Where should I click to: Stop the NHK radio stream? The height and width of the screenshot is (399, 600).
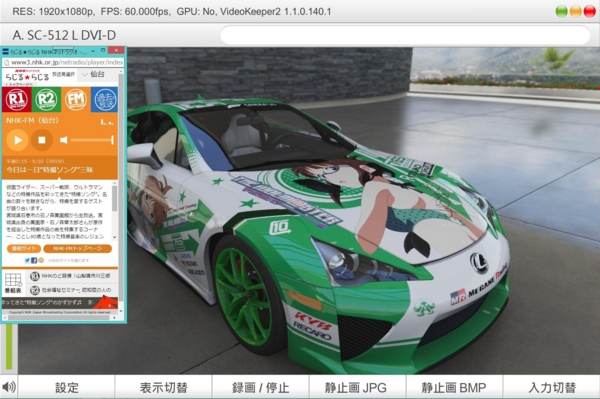pos(42,140)
